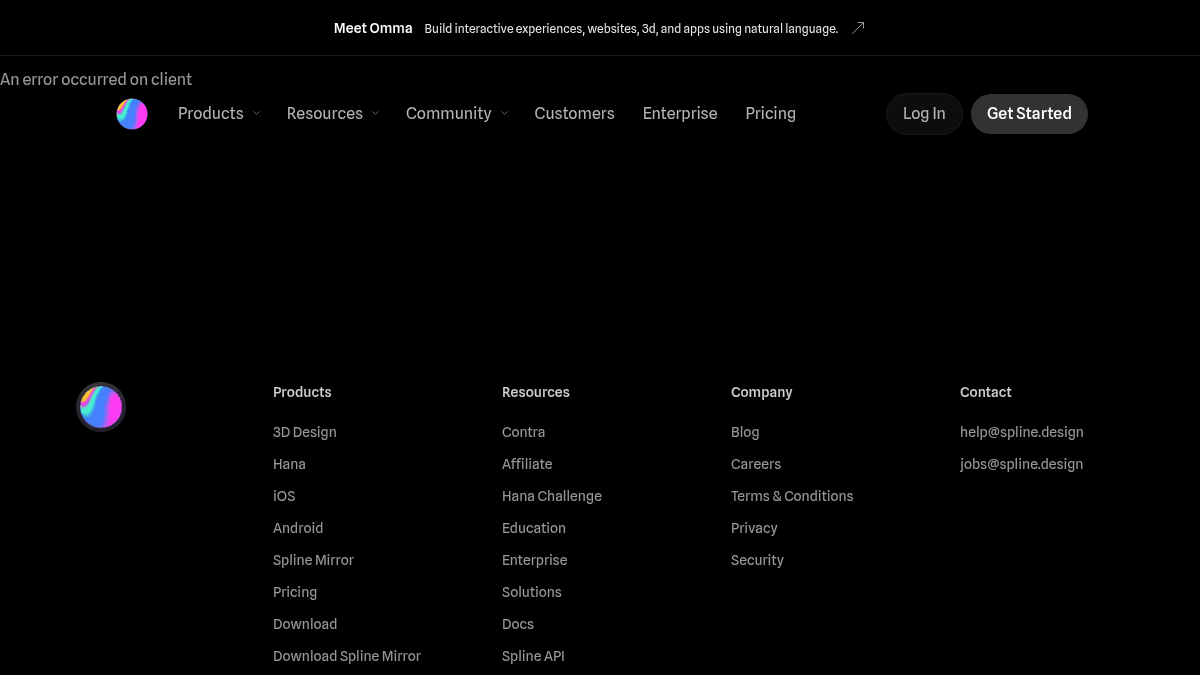
Task: Open the Terms & Conditions link
Action: [x=792, y=496]
